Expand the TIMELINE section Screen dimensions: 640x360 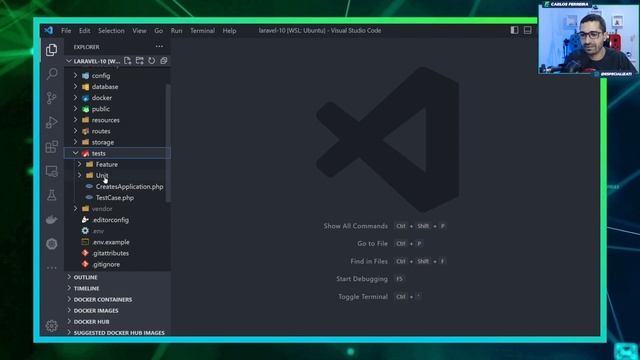[x=118, y=288]
